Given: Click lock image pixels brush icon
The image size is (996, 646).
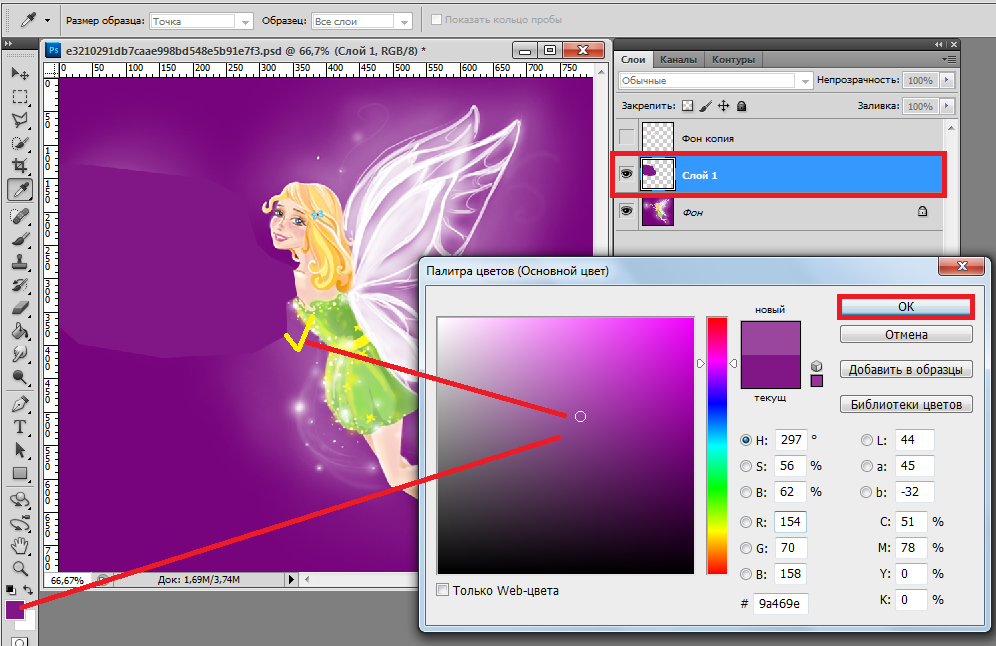Looking at the screenshot, I should (x=705, y=106).
